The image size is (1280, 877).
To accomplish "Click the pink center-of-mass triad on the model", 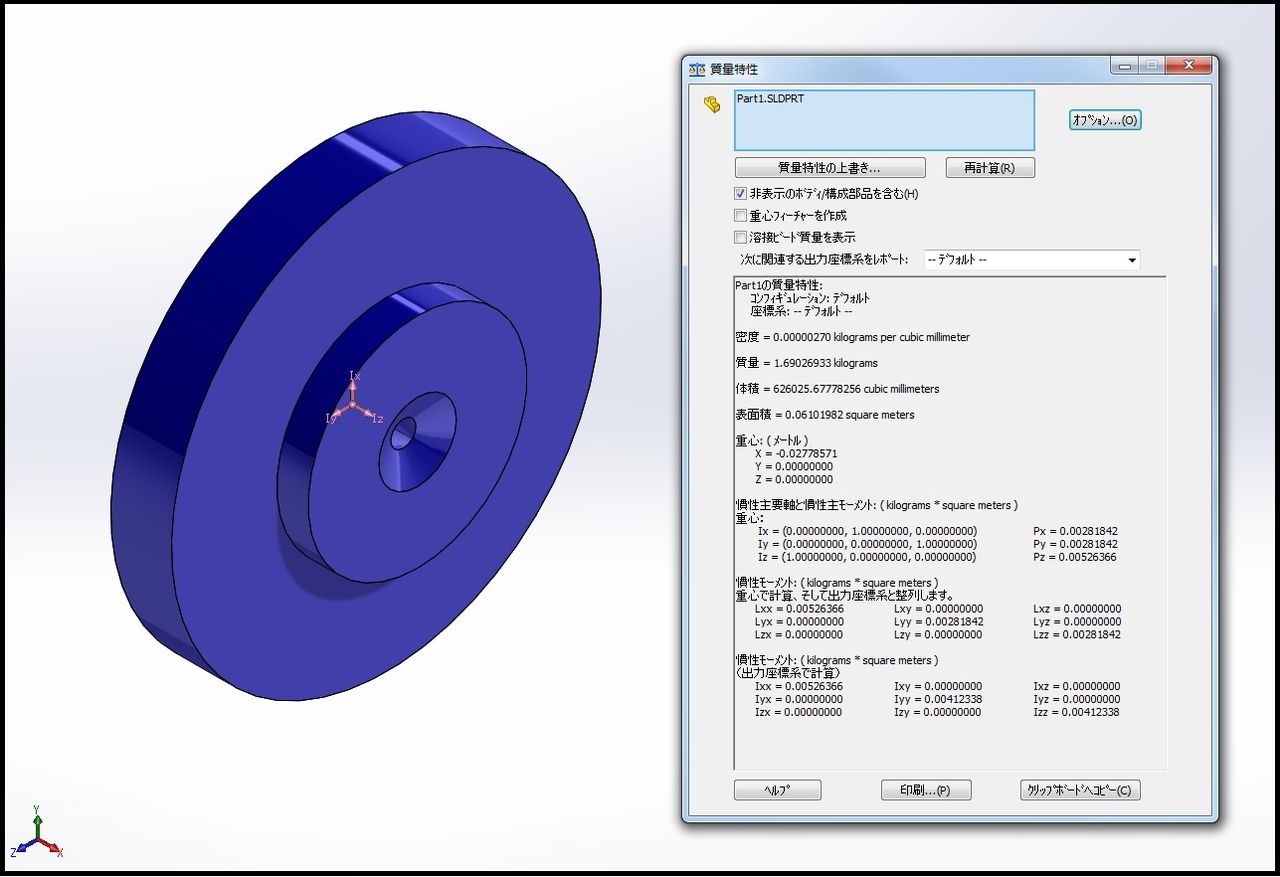I will coord(353,403).
